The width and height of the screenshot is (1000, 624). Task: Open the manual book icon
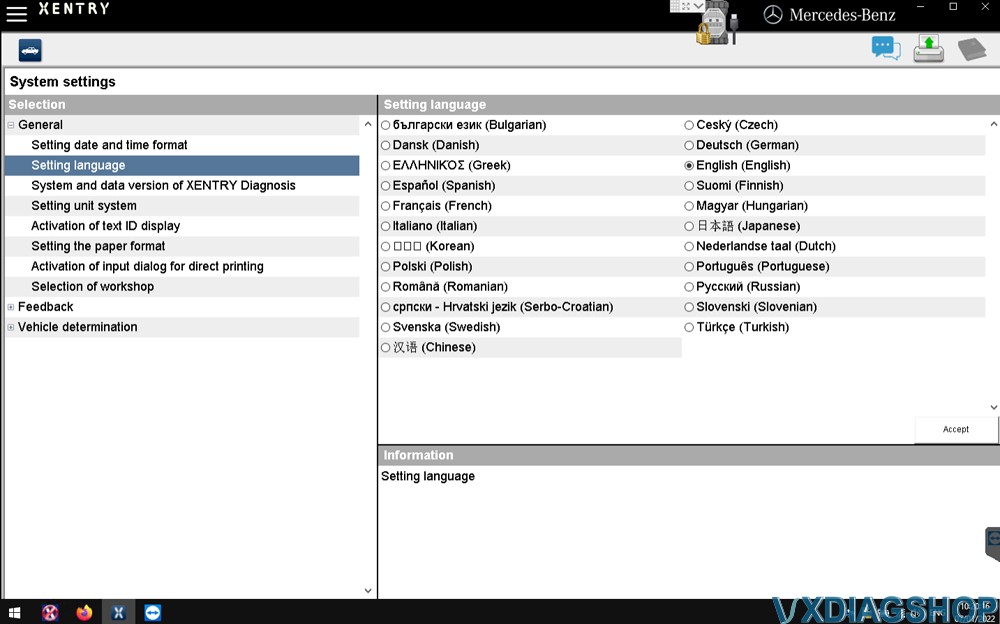coord(972,49)
